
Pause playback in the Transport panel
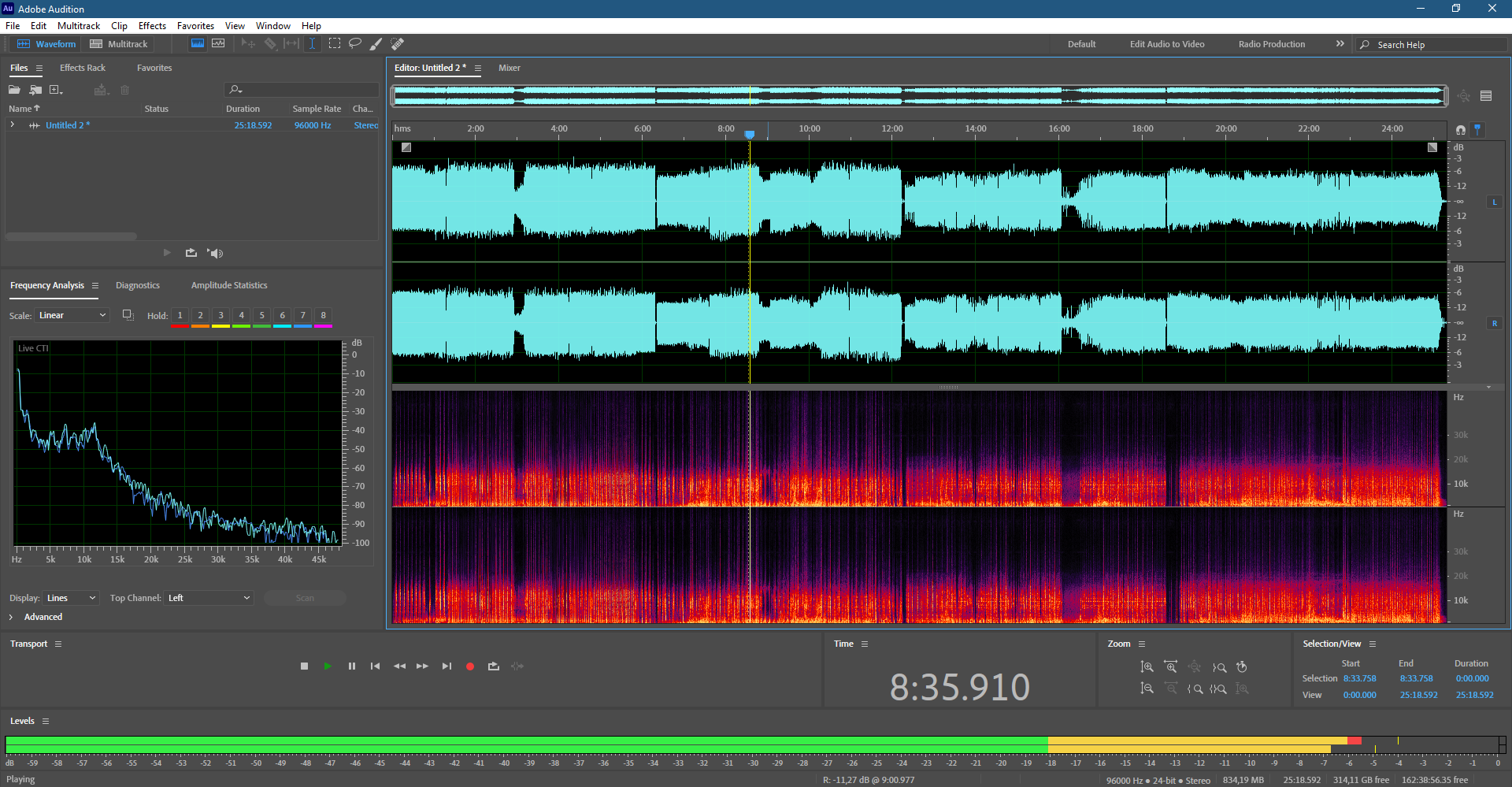coord(352,666)
